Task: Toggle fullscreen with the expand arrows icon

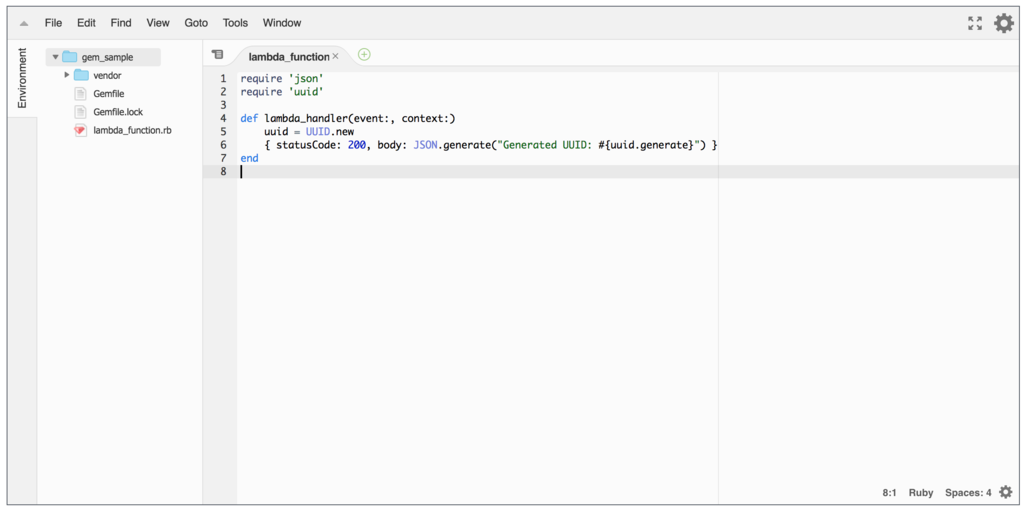Action: click(975, 23)
